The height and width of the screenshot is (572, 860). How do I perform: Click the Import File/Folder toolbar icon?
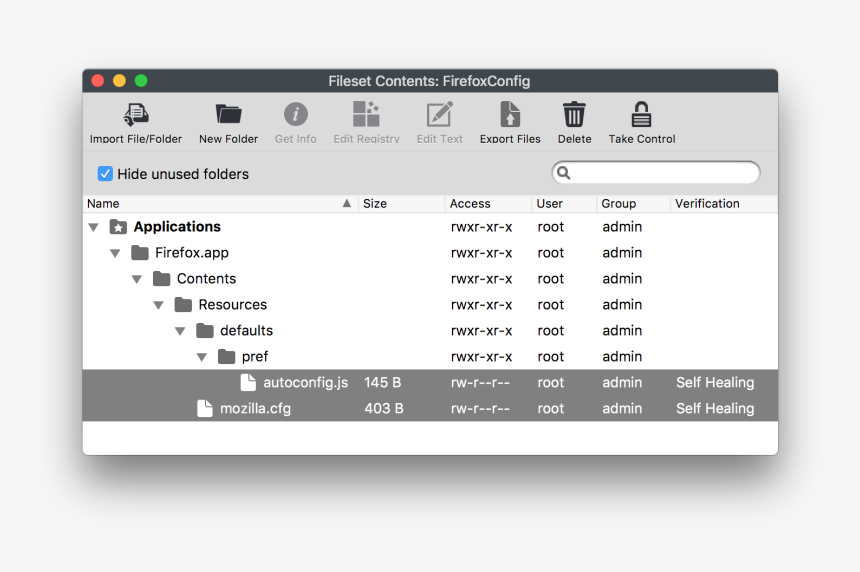coord(136,114)
